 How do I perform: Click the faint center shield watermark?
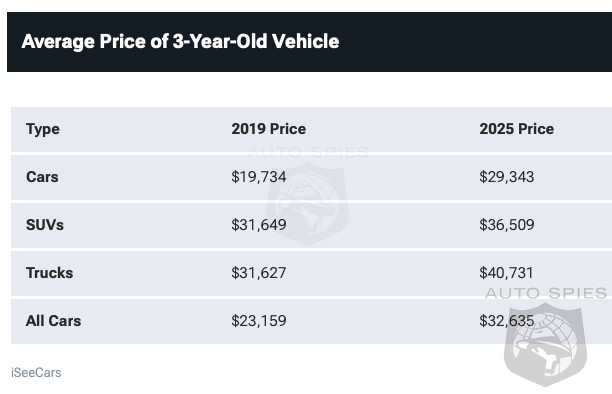(x=308, y=204)
